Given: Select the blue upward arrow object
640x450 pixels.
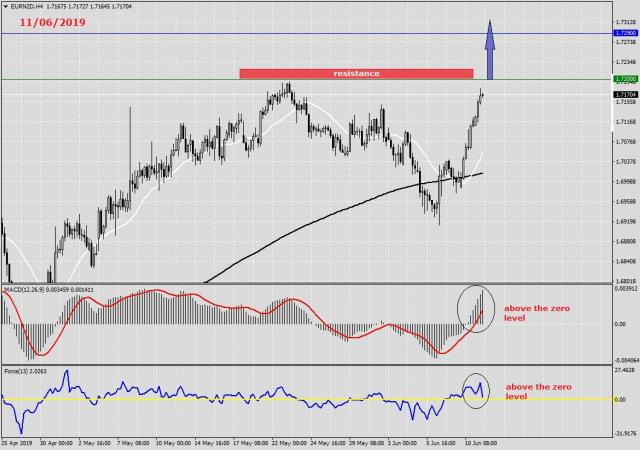Looking at the screenshot, I should (490, 50).
